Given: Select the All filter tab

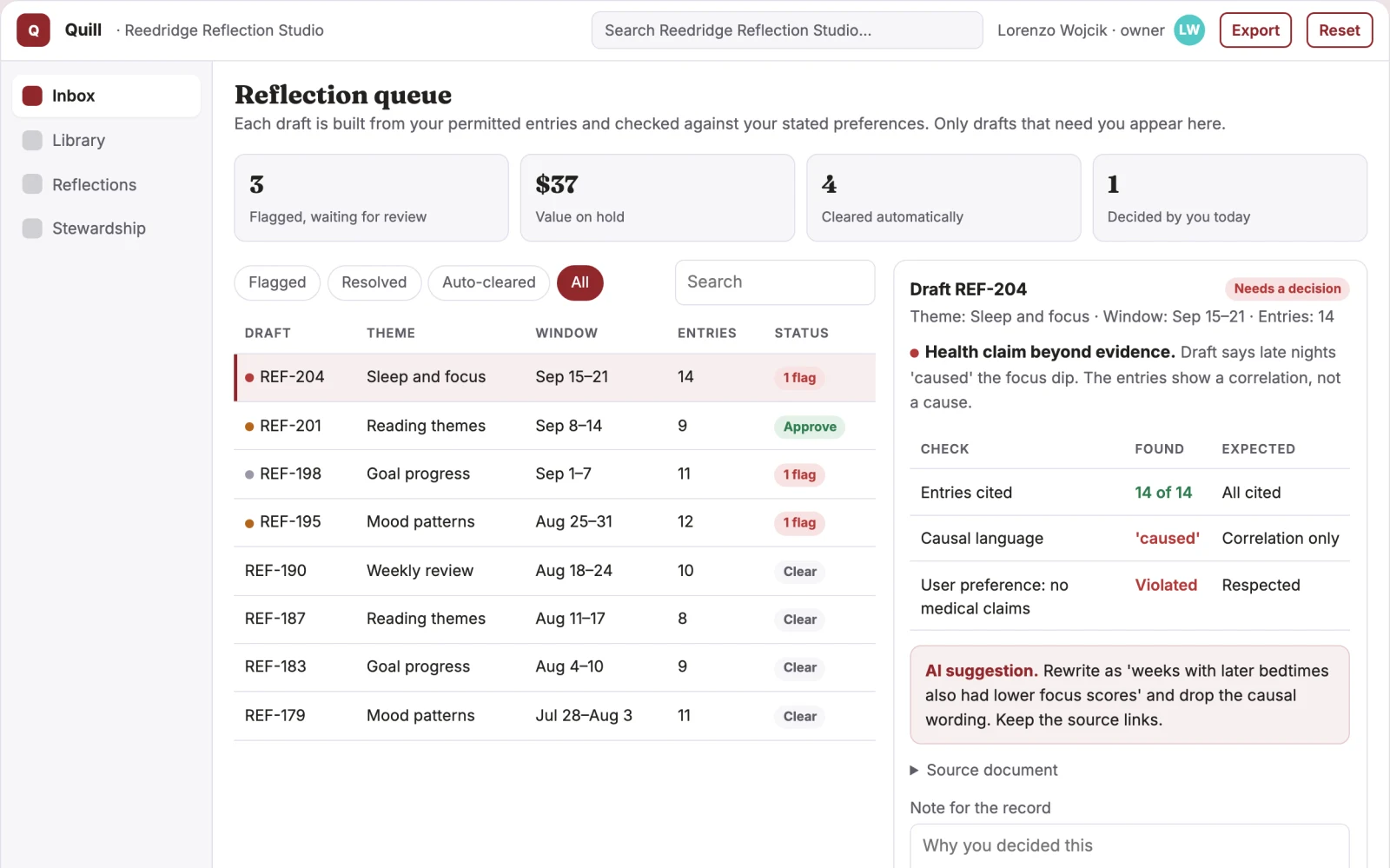Looking at the screenshot, I should (580, 282).
